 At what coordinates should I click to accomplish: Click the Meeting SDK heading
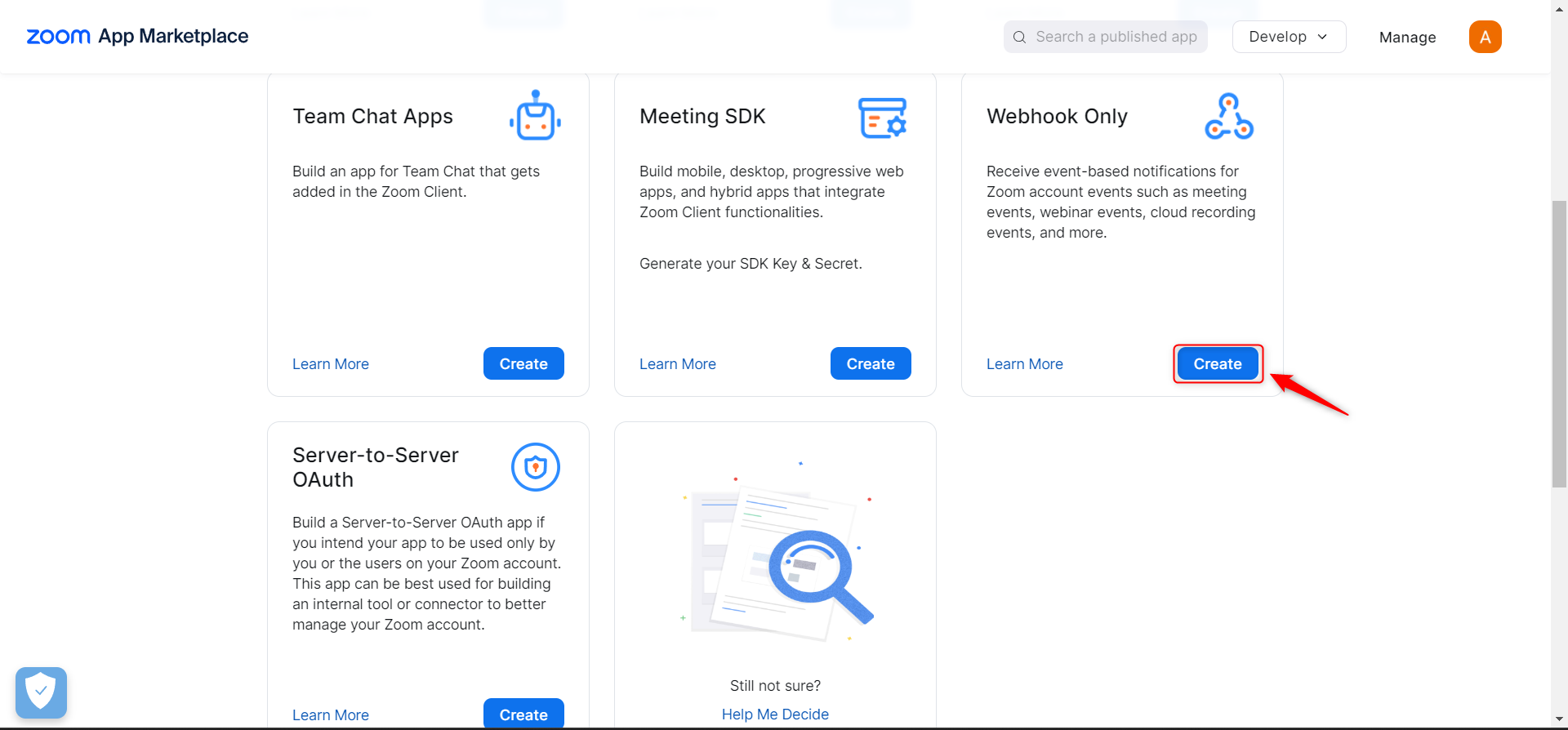[702, 116]
